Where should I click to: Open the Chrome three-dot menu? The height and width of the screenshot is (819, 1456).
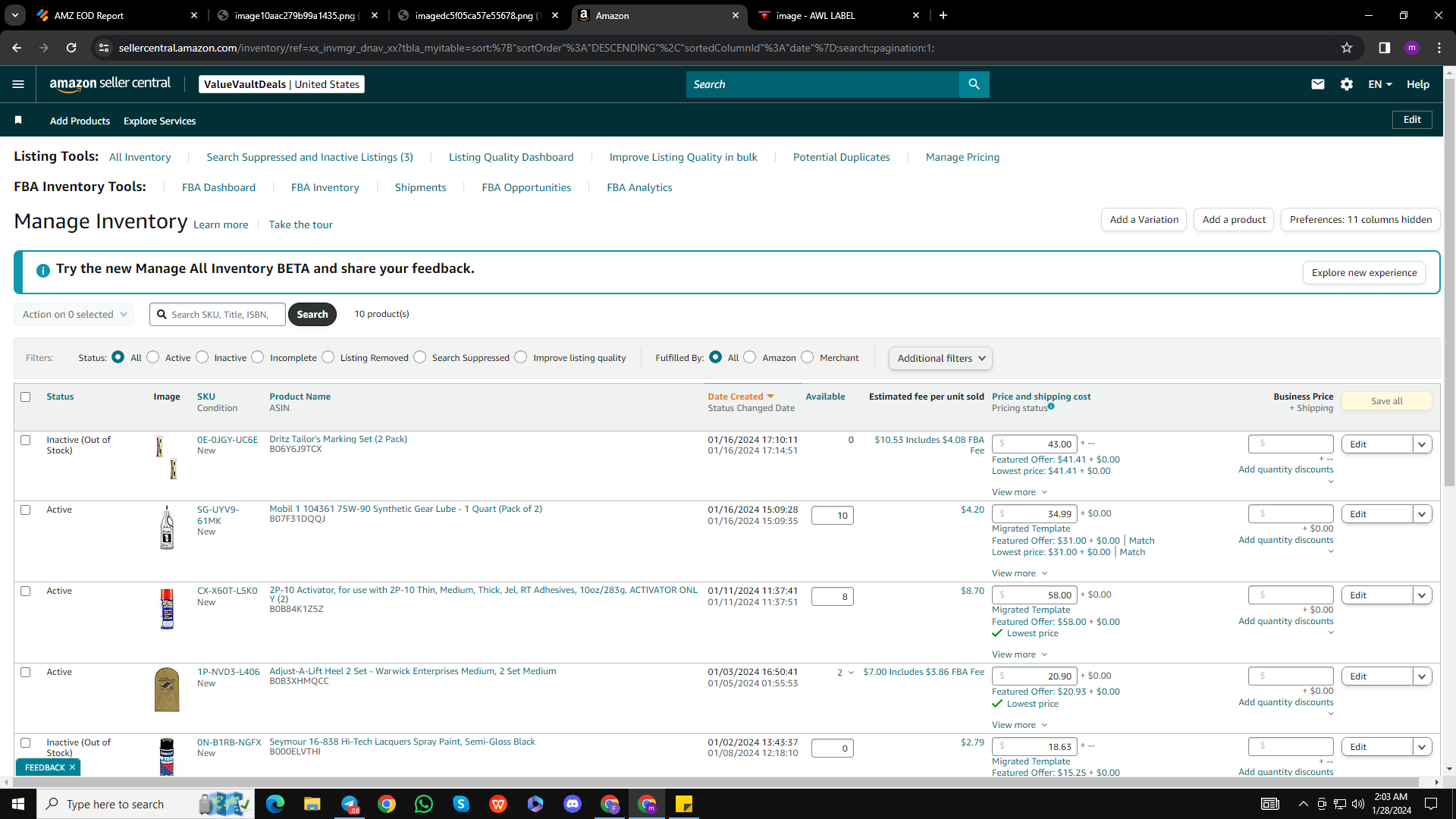pos(1439,48)
